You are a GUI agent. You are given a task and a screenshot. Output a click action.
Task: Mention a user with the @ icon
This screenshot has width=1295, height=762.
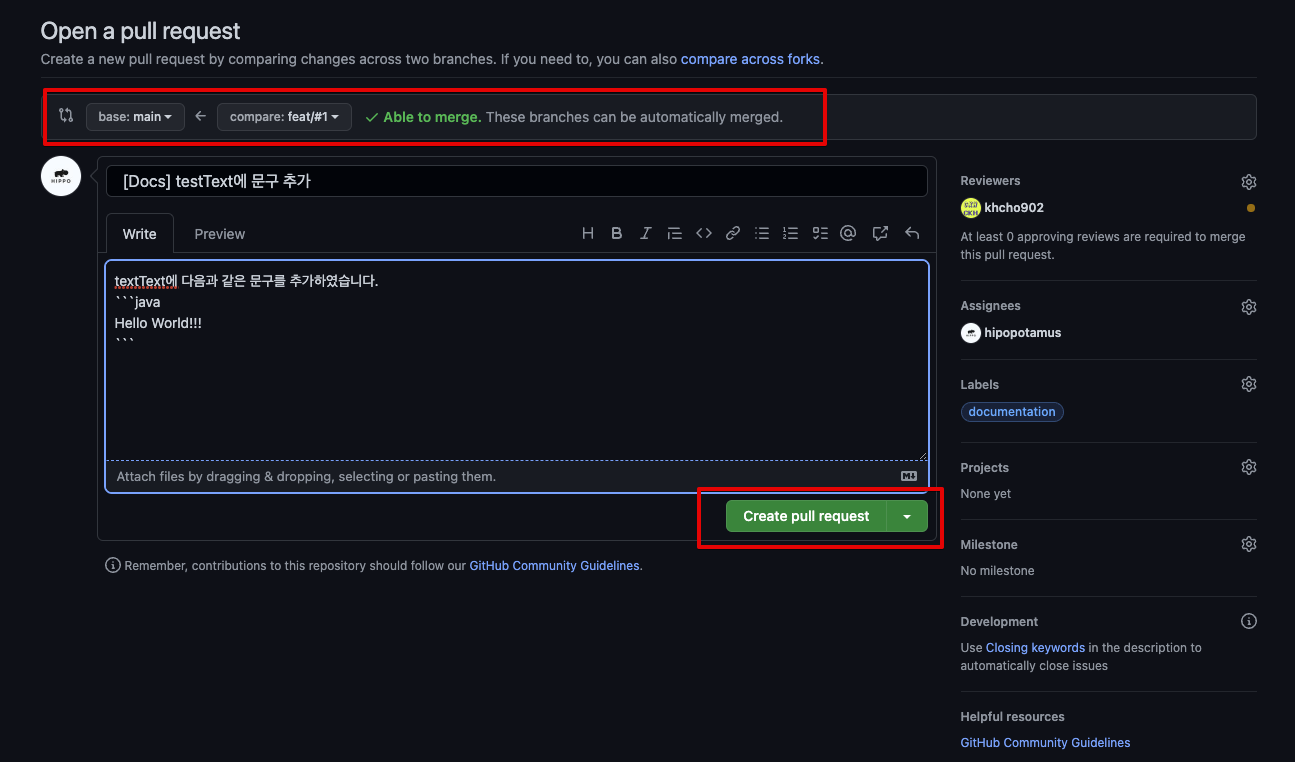(848, 233)
